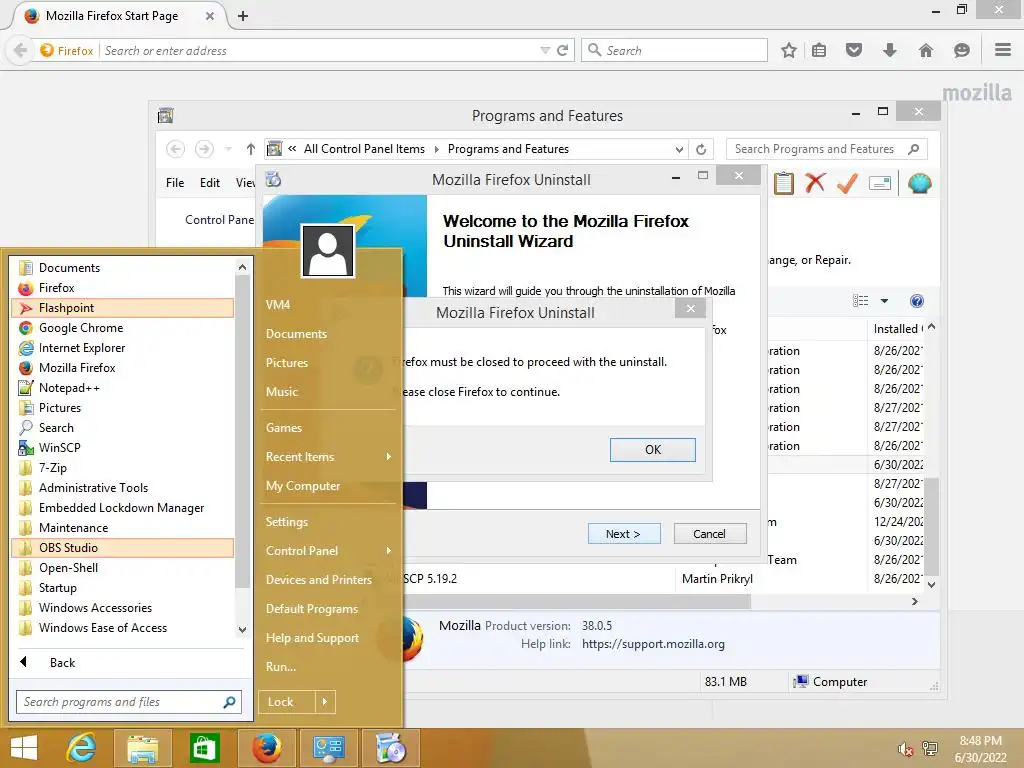Open the Lock button's arrow options

[325, 702]
